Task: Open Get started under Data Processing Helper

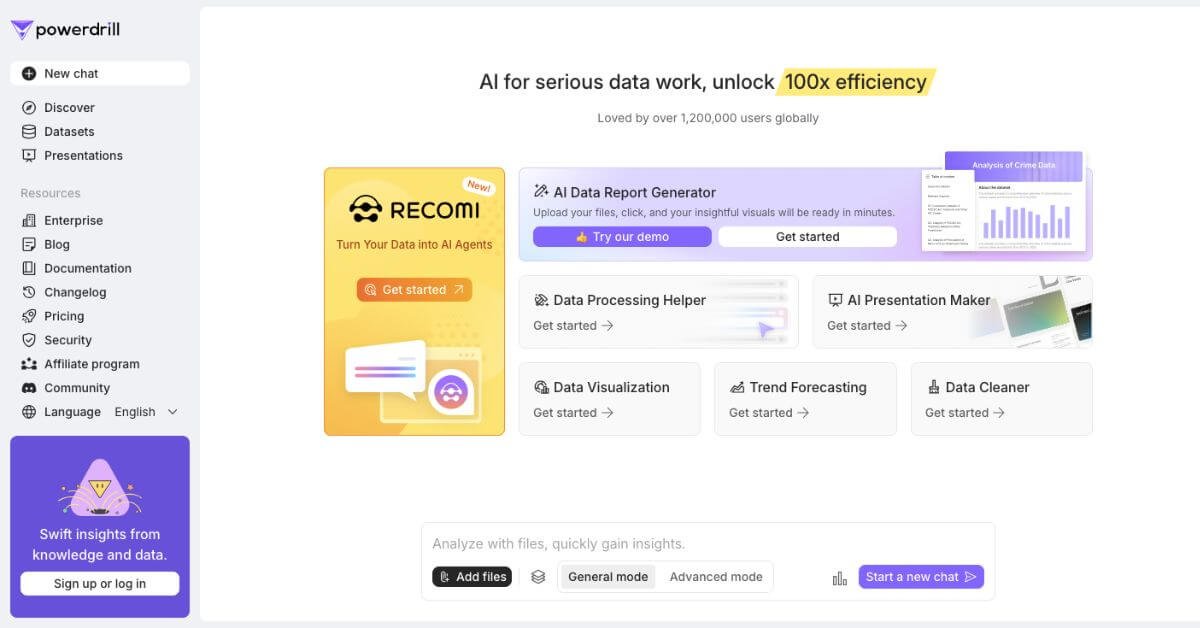Action: [573, 326]
